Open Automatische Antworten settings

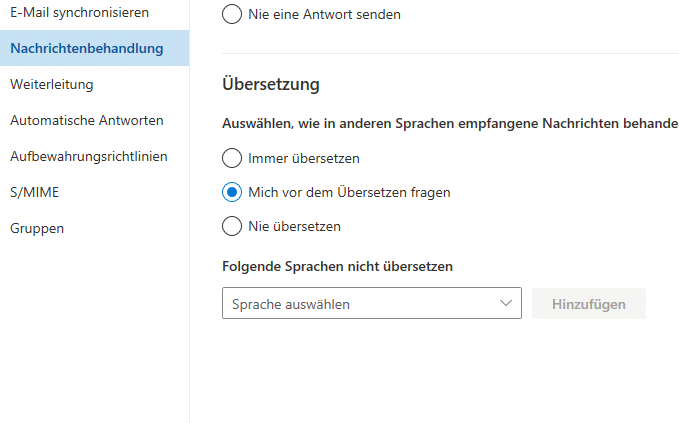click(x=86, y=120)
